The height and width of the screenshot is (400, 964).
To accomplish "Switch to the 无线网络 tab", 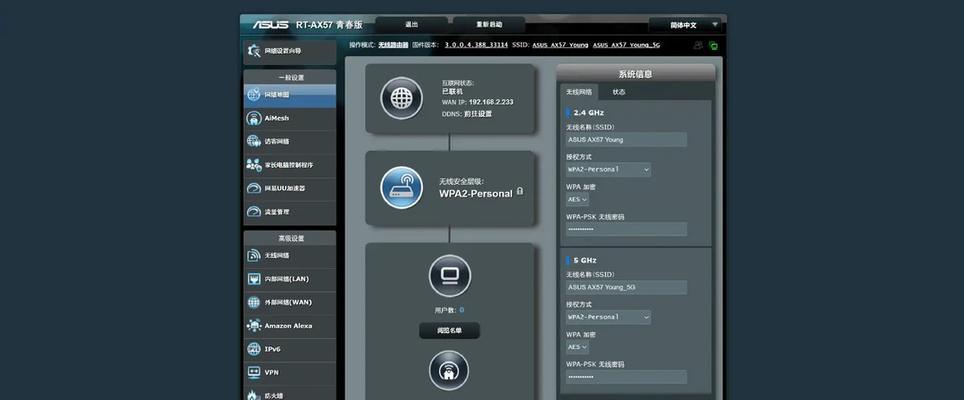I will 579,92.
